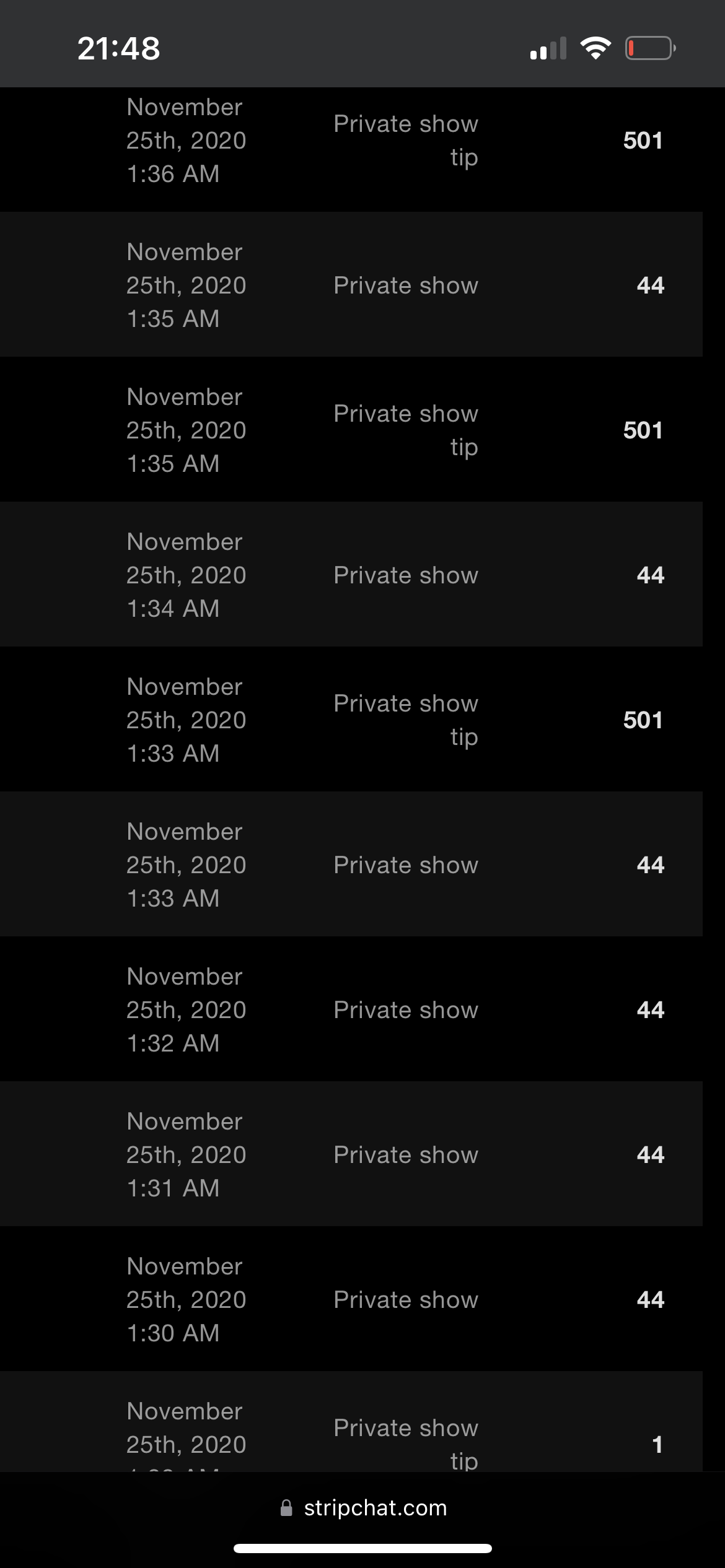Tap Private show label at 1:32 AM
Viewport: 725px width, 1568px height.
point(406,1010)
